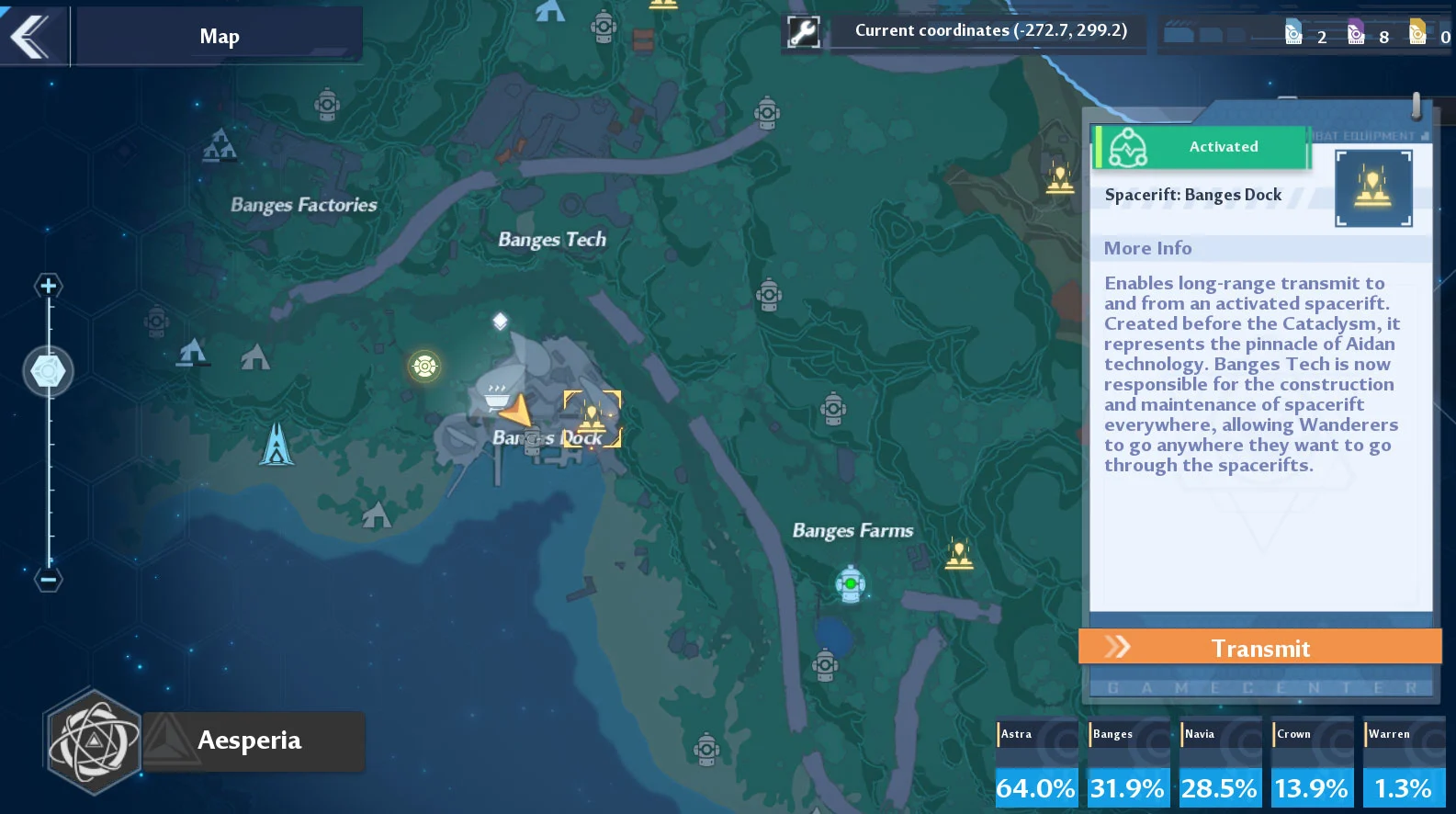Image resolution: width=1456 pixels, height=814 pixels.
Task: Select the Crown 13.9% exploration tile
Action: (x=1312, y=763)
